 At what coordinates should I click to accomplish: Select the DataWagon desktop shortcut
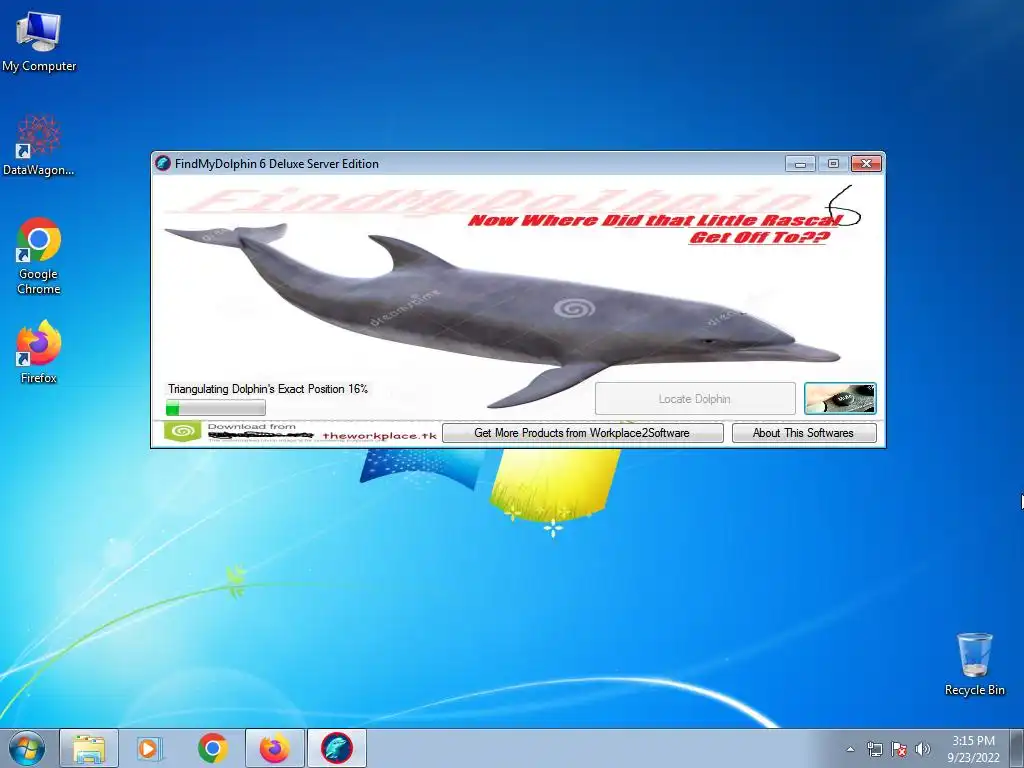[39, 145]
